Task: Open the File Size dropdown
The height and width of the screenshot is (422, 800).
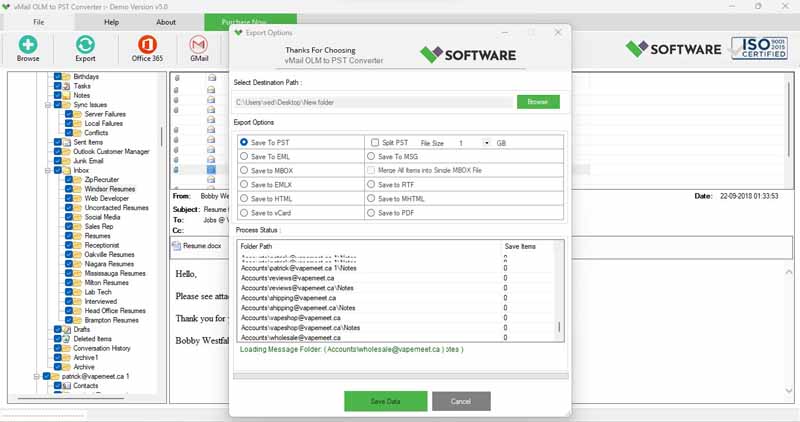Action: (486, 143)
